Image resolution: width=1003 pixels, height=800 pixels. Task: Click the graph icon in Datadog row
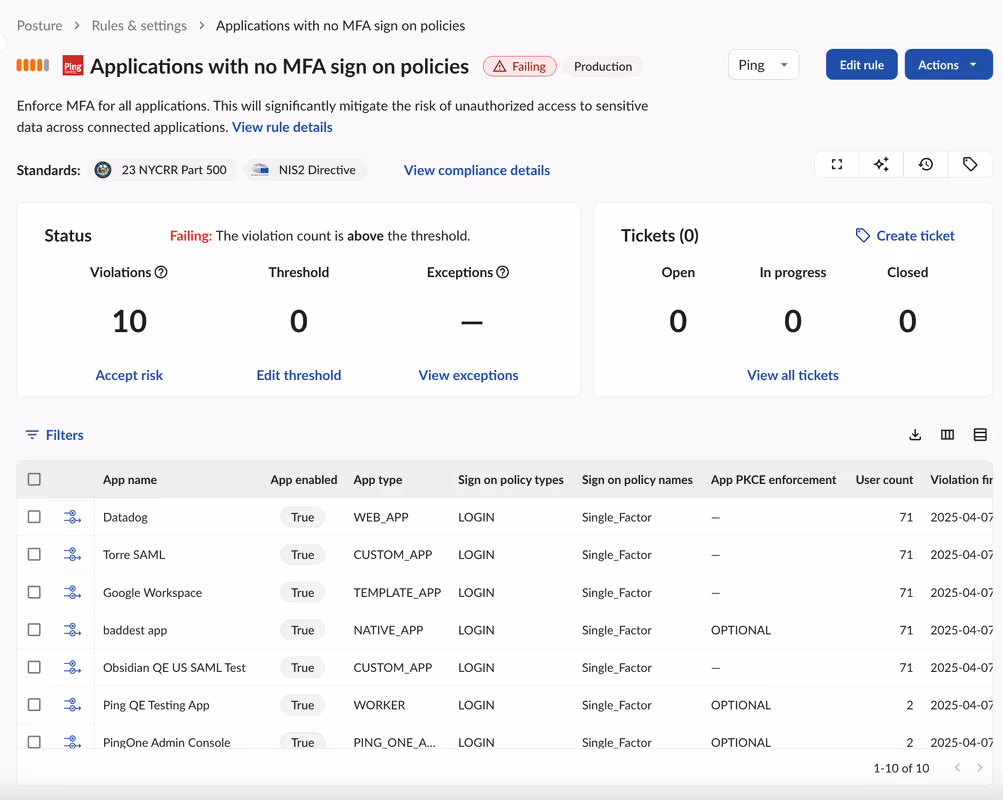(x=72, y=517)
